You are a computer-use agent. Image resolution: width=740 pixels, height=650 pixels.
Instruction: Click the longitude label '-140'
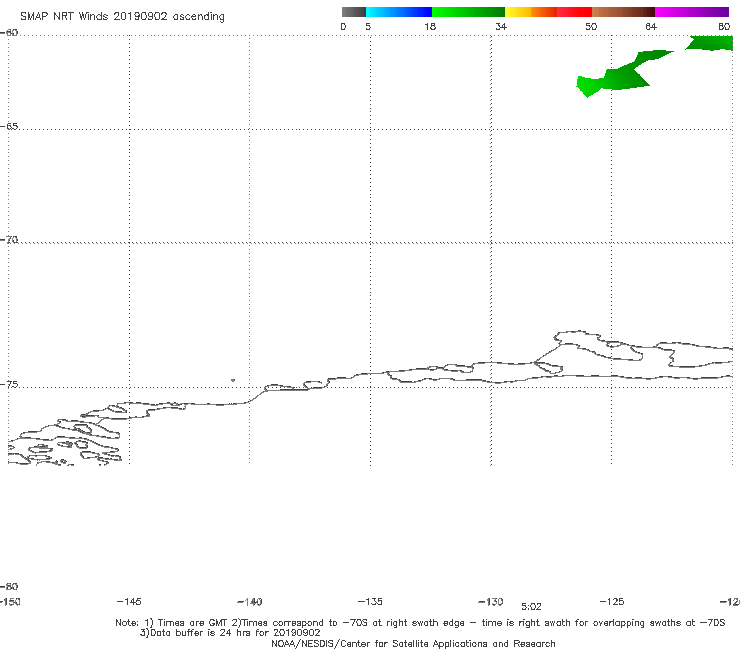250,602
